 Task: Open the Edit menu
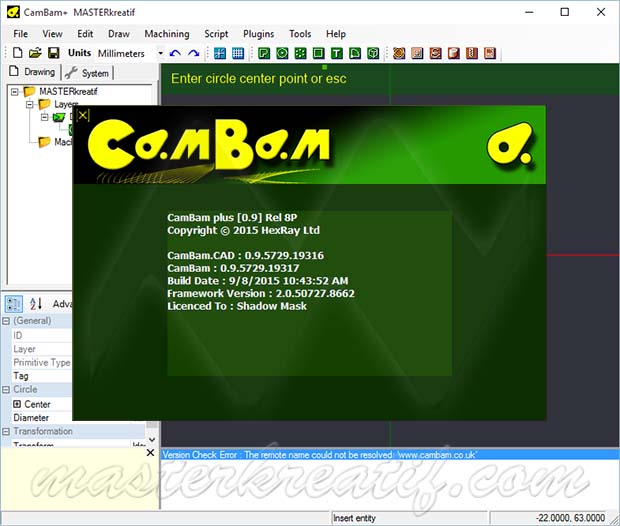pos(85,34)
